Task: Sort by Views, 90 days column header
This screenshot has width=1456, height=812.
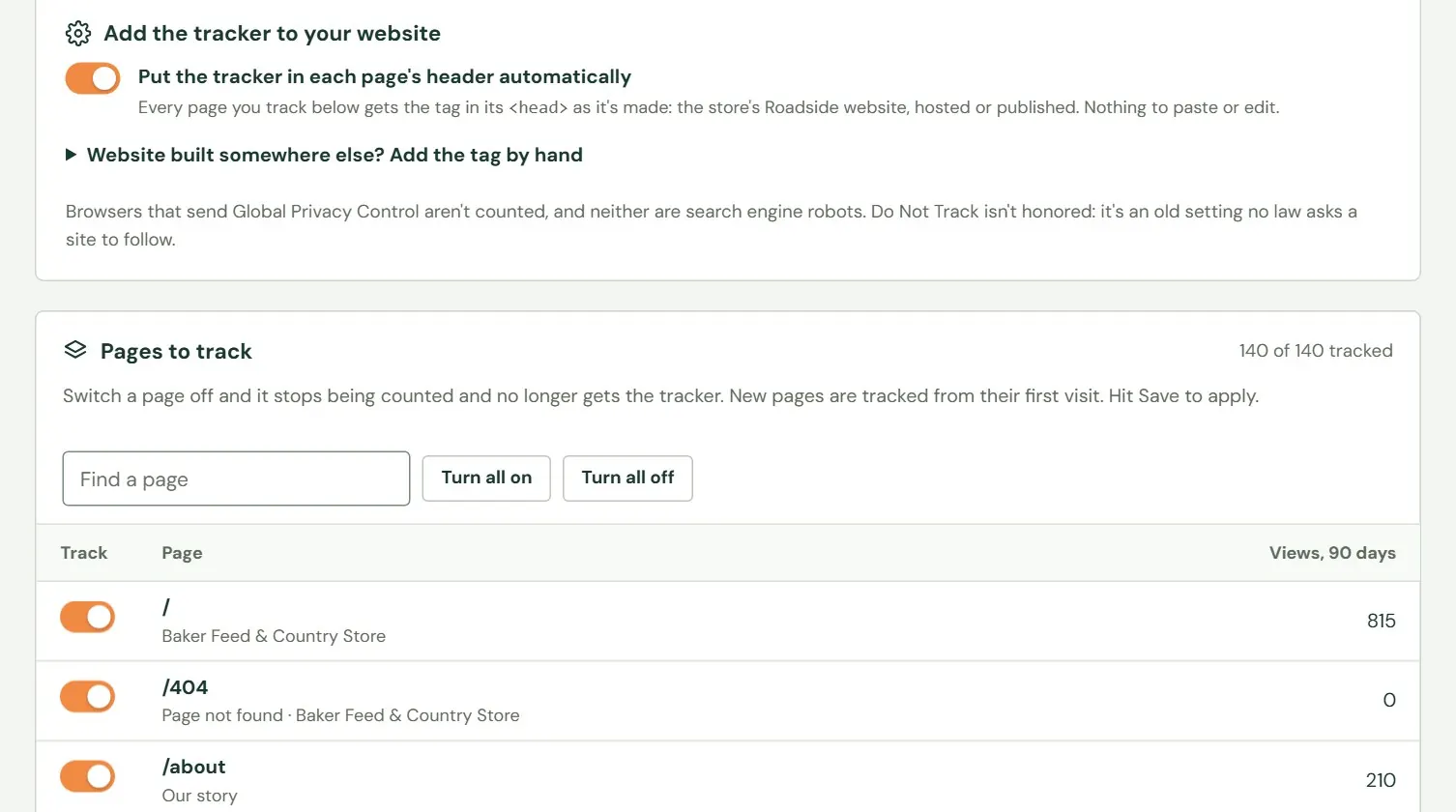Action: pyautogui.click(x=1332, y=553)
